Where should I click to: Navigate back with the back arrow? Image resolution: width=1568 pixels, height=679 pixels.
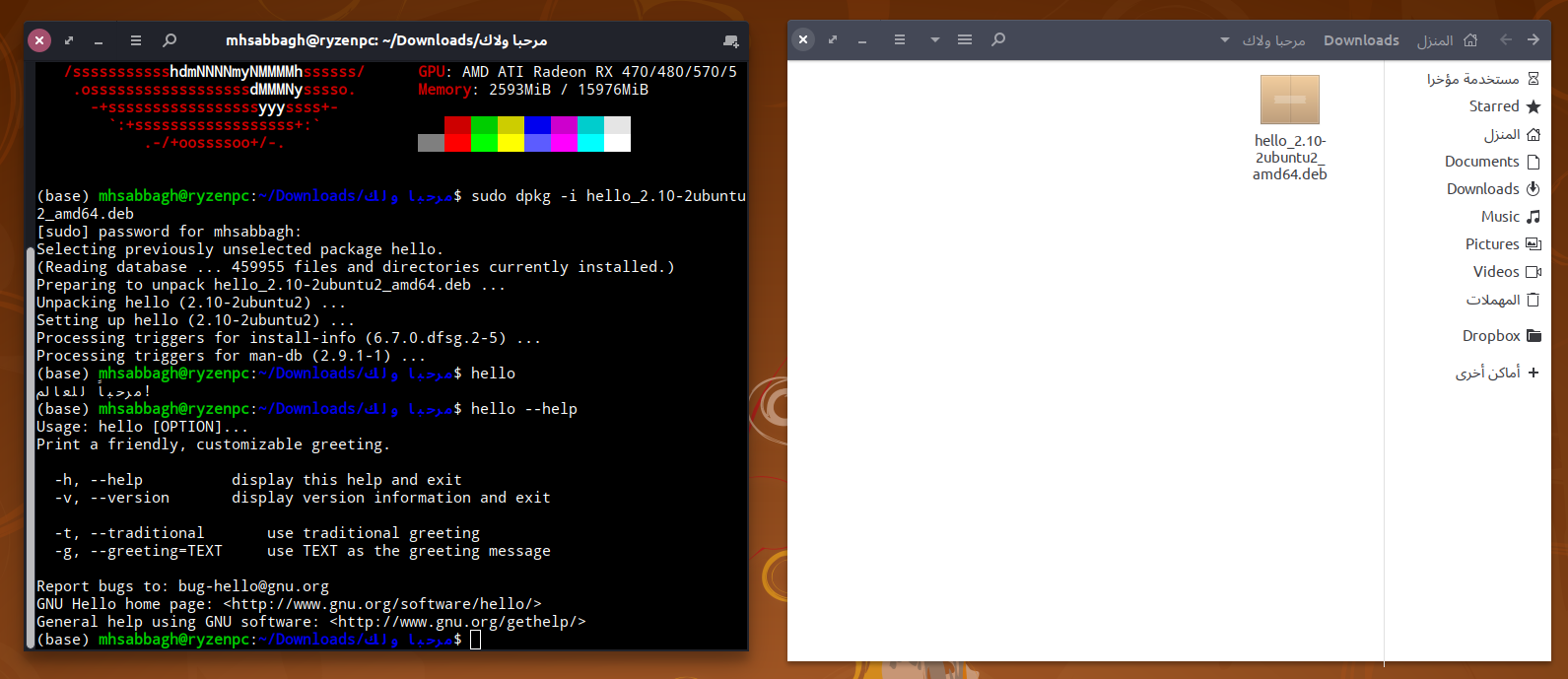click(1505, 39)
